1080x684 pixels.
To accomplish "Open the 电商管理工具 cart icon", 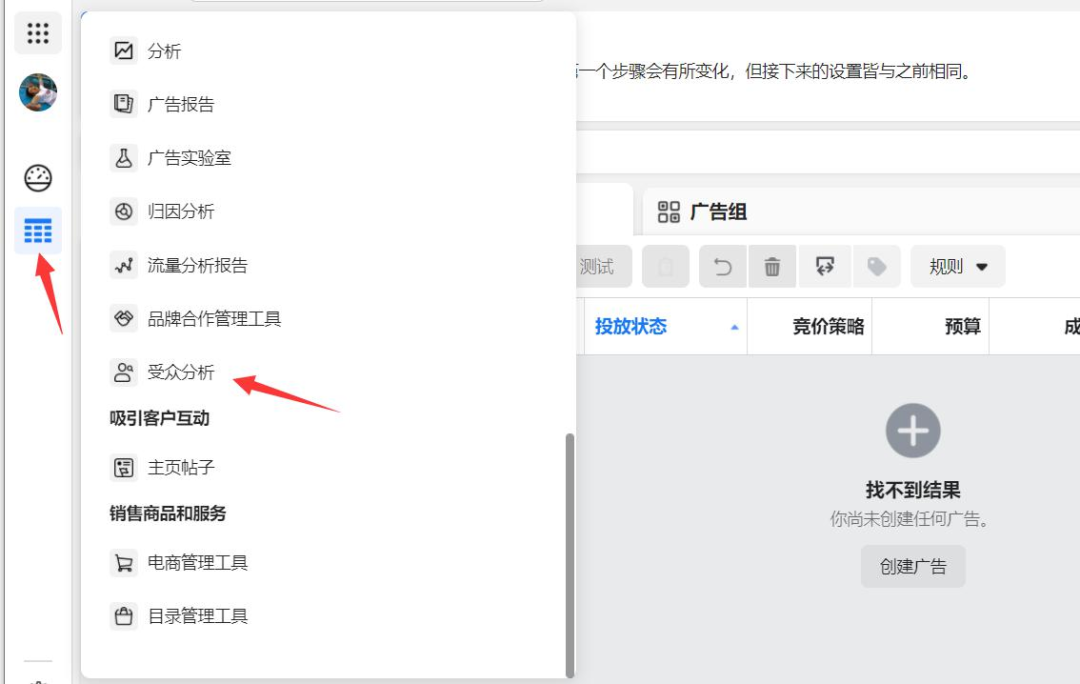I will click(124, 562).
